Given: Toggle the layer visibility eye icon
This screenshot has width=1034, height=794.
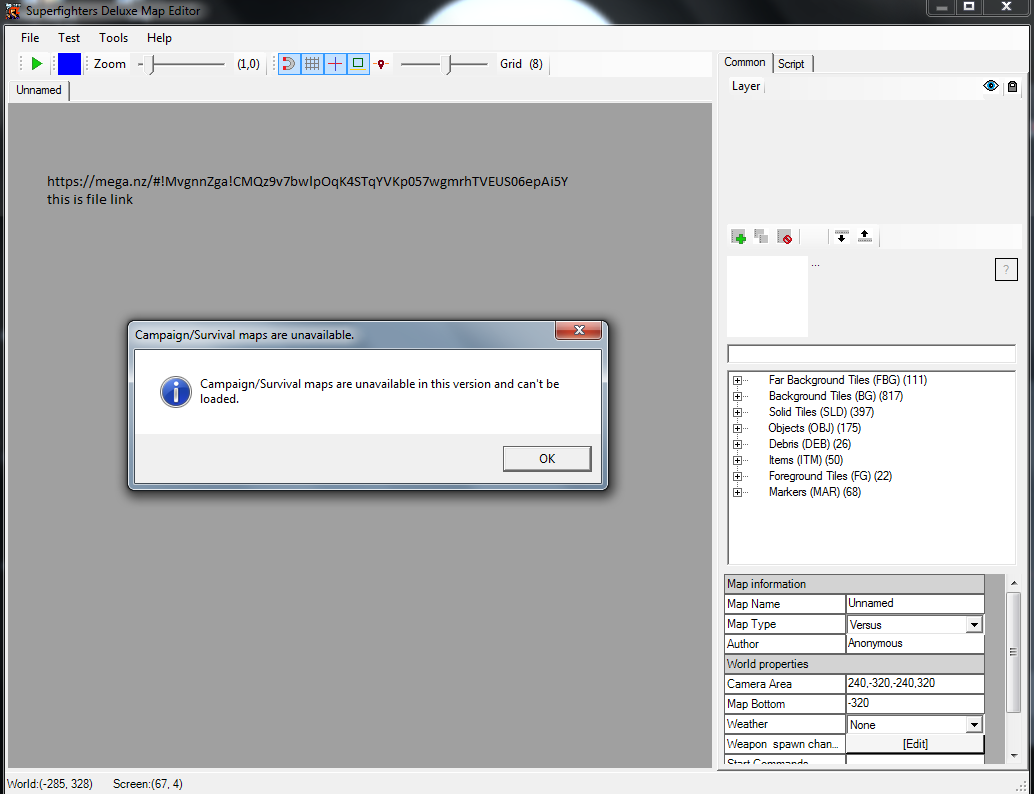Looking at the screenshot, I should click(x=991, y=86).
